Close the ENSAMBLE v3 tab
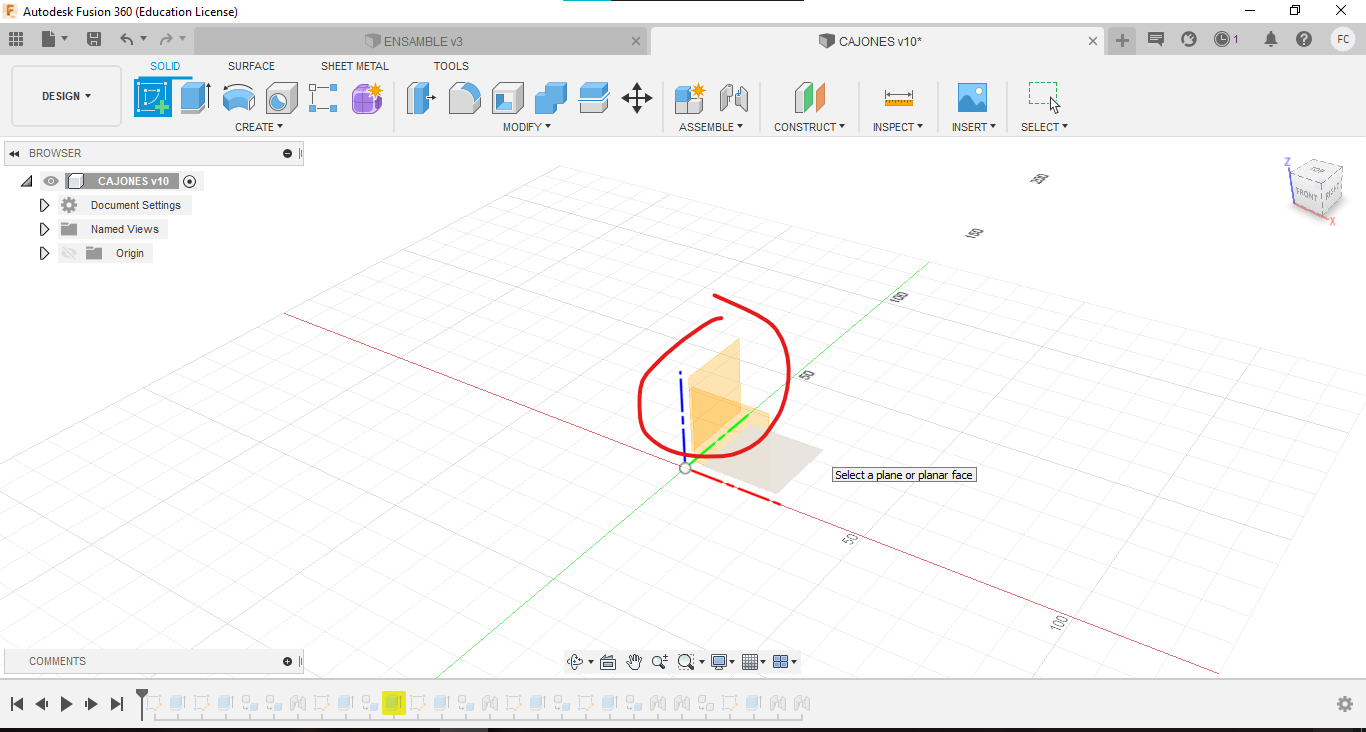Screen dimensions: 1366x732 click(x=636, y=41)
